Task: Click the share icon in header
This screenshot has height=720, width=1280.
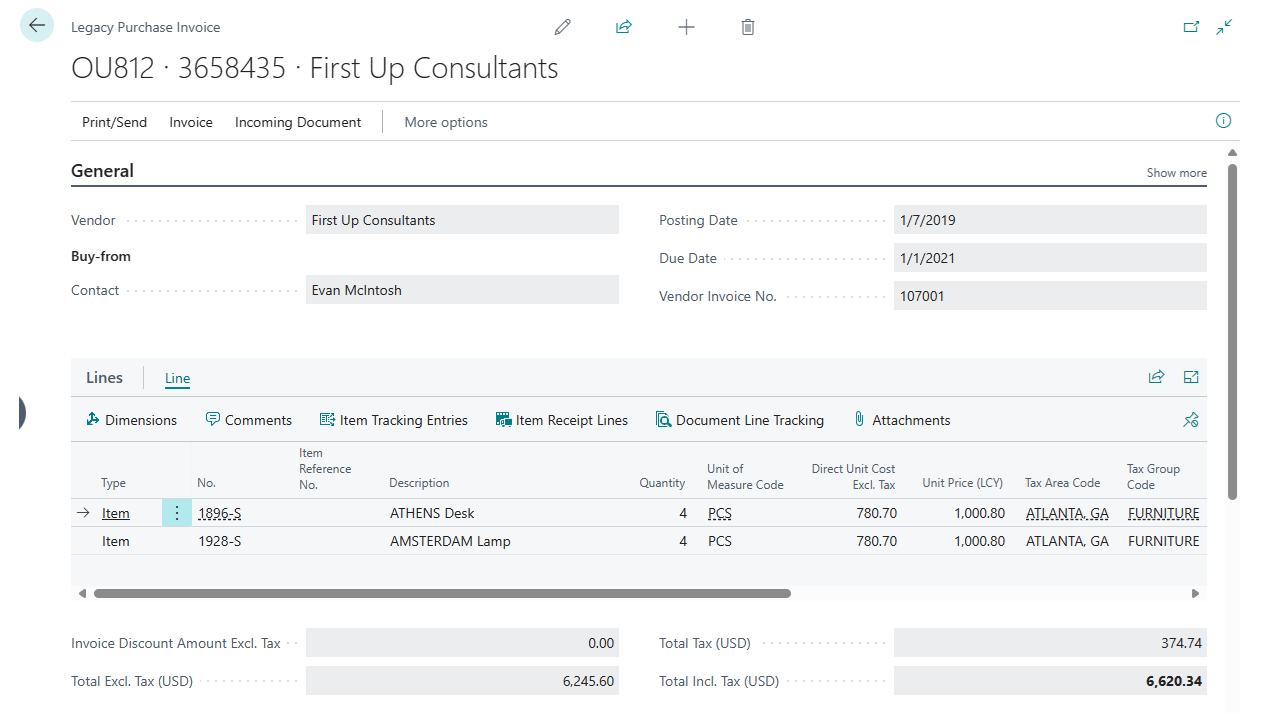Action: click(624, 27)
